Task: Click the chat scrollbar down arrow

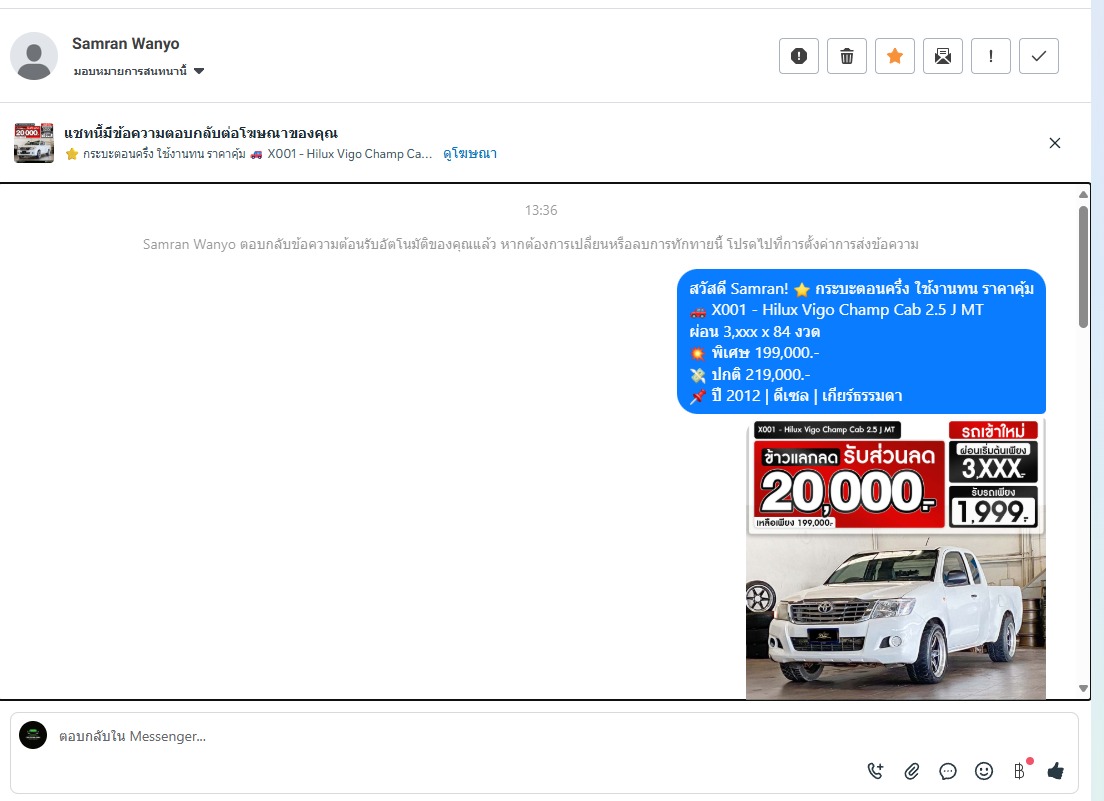Action: pos(1084,688)
